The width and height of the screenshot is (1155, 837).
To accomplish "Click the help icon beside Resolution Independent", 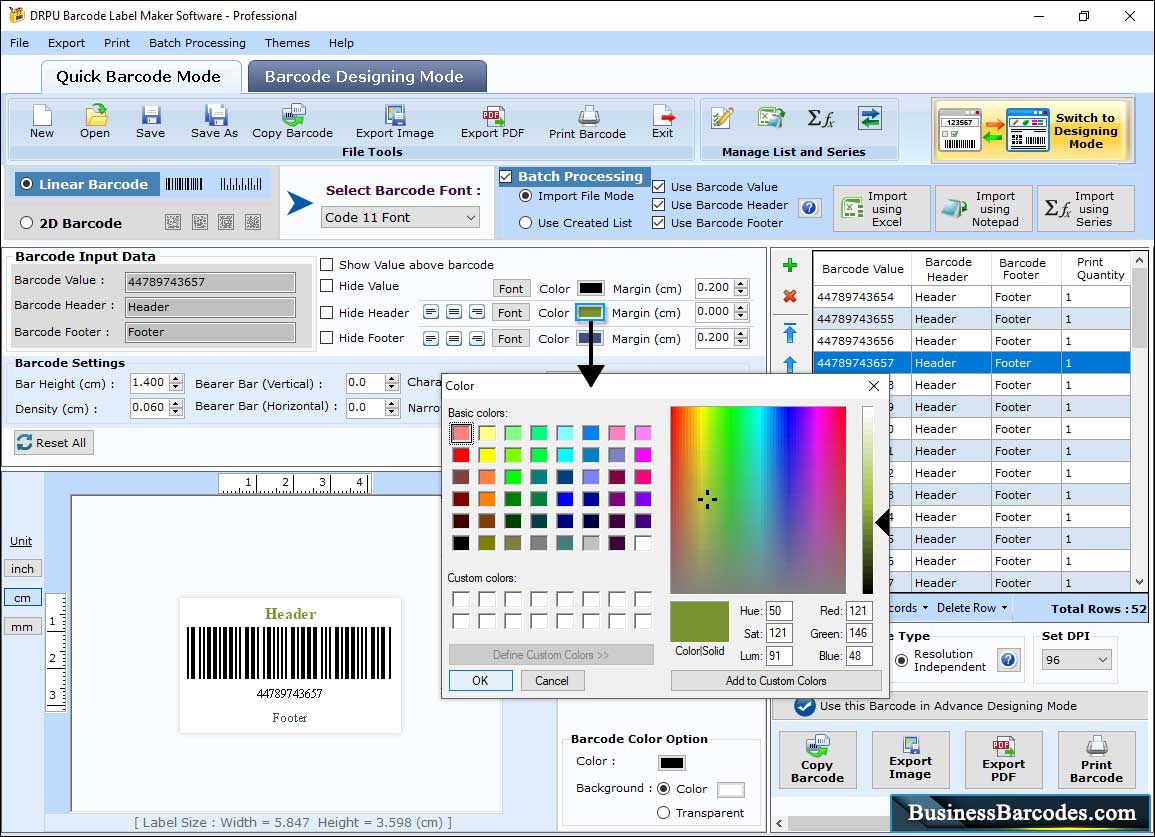I will tap(1008, 659).
